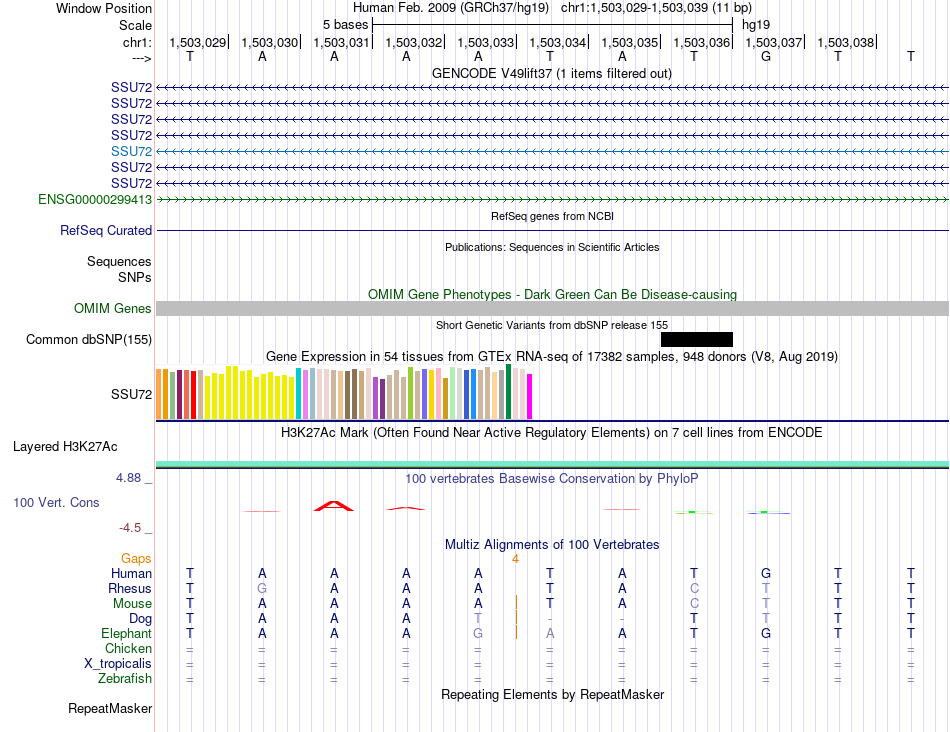The image size is (950, 732).
Task: Click the gray OMIM Genes bar
Action: 553,308
